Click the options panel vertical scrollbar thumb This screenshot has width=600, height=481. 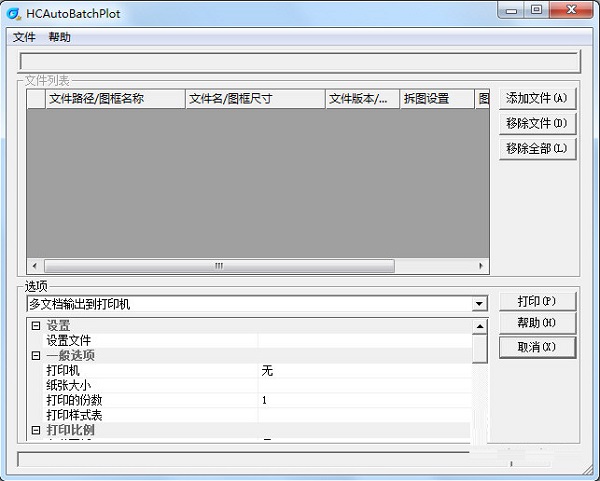[x=479, y=349]
